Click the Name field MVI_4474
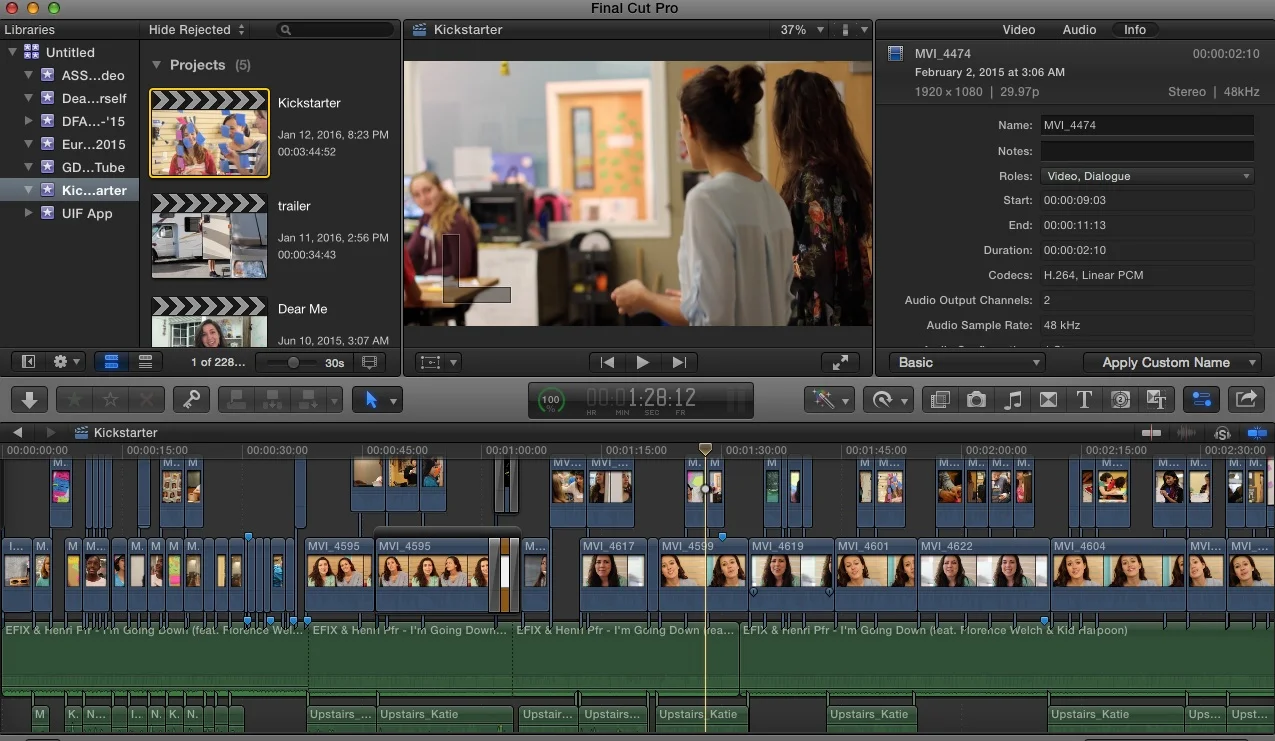The width and height of the screenshot is (1275, 741). pos(1147,126)
